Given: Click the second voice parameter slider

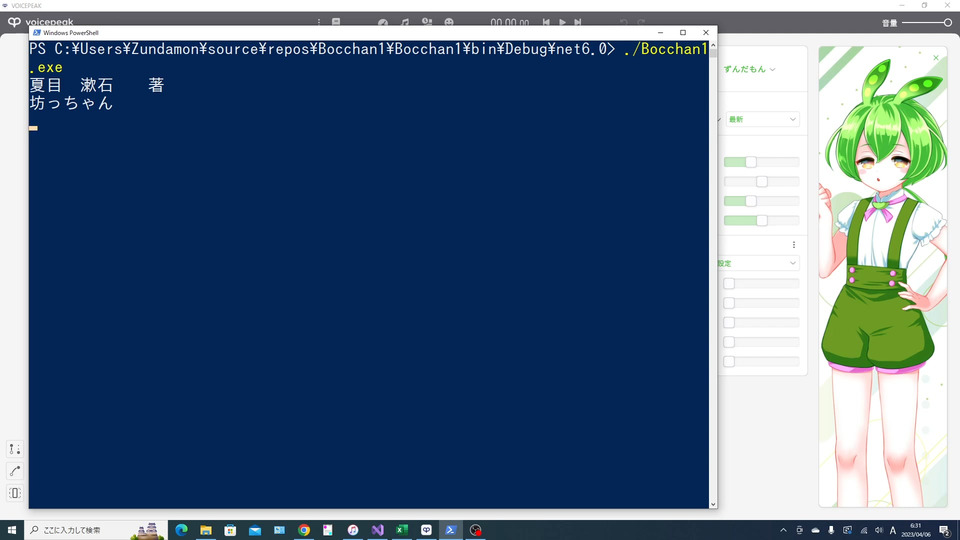Looking at the screenshot, I should [762, 182].
